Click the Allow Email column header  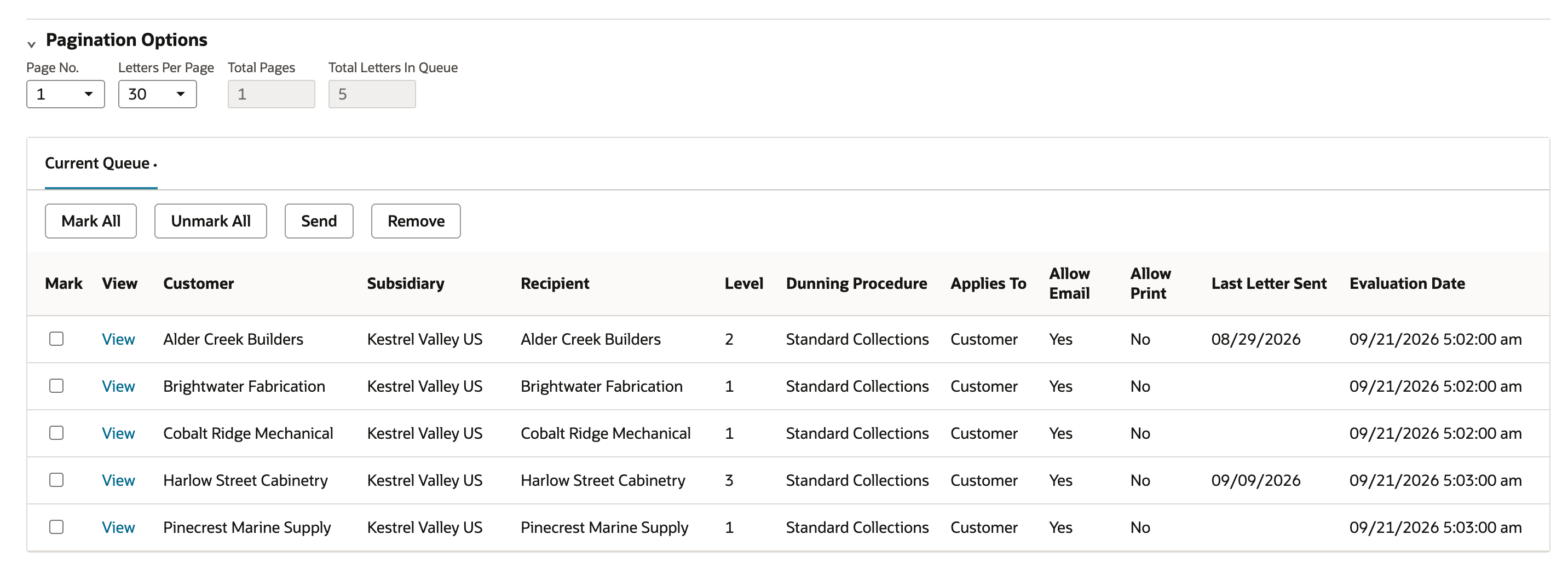1069,283
